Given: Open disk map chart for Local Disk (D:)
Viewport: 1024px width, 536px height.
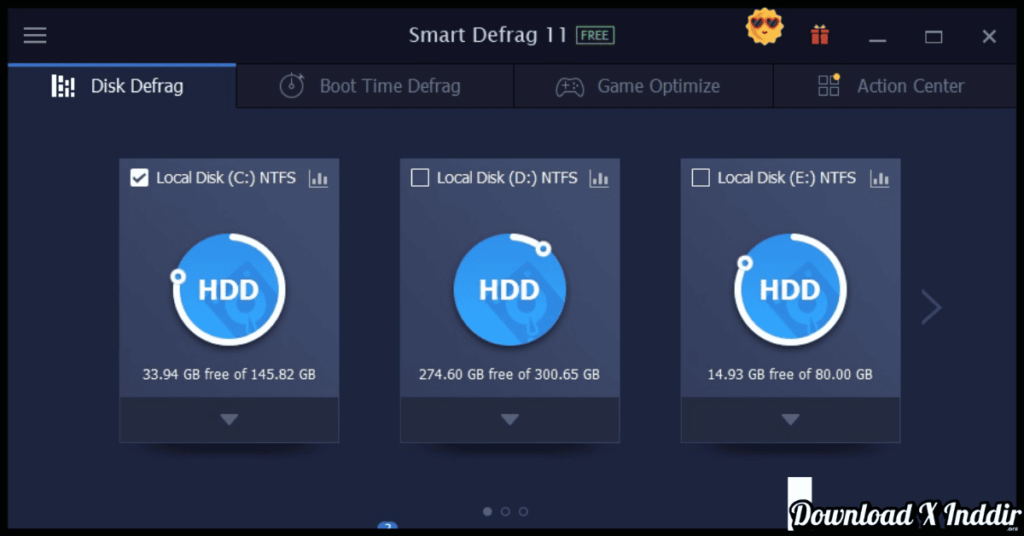Looking at the screenshot, I should tap(599, 178).
